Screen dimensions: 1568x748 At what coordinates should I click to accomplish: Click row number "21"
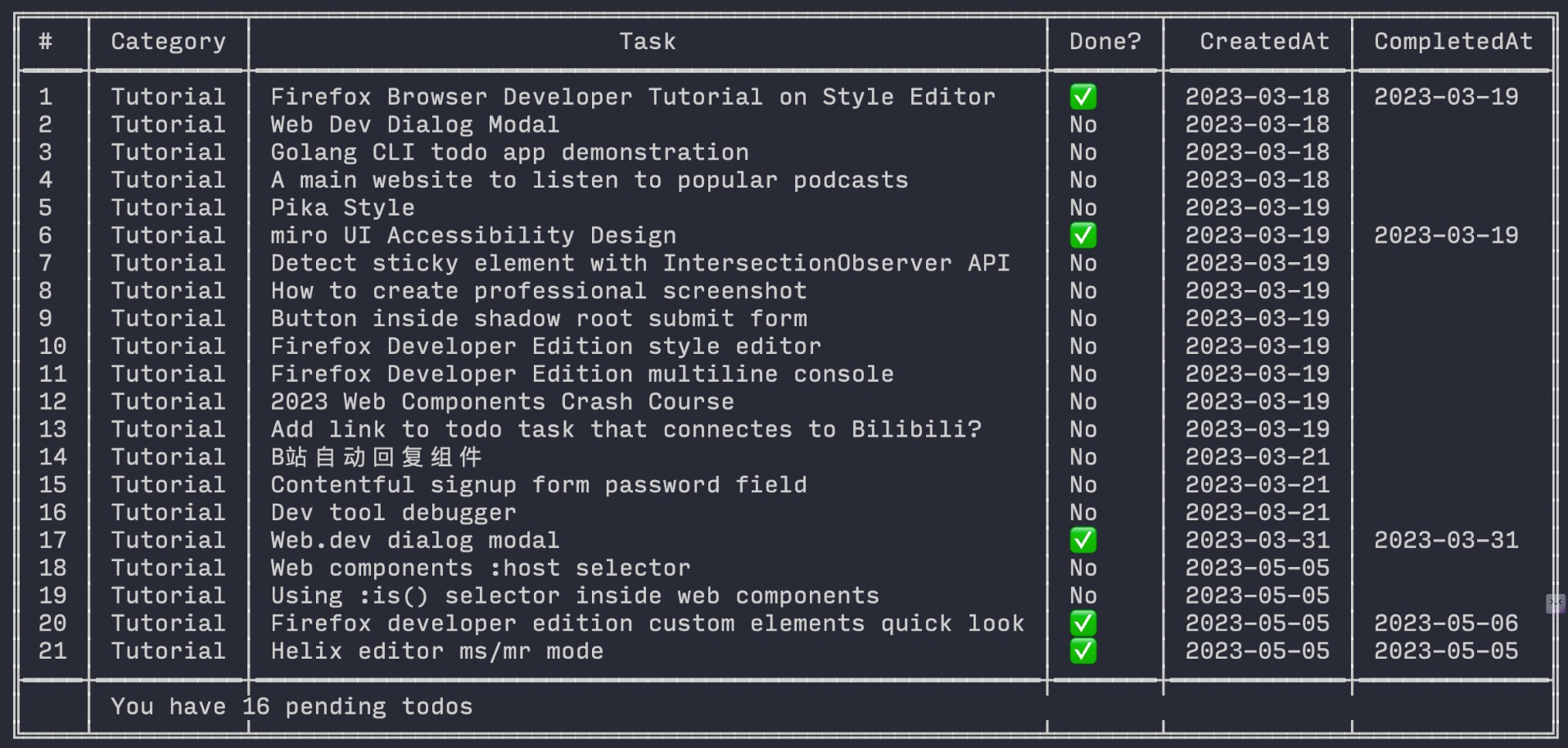tap(53, 651)
